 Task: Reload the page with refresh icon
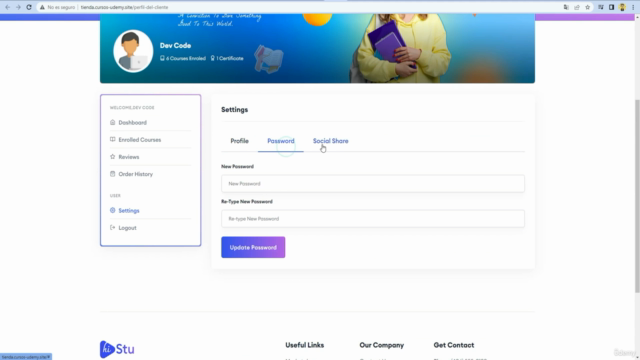[x=29, y=7]
